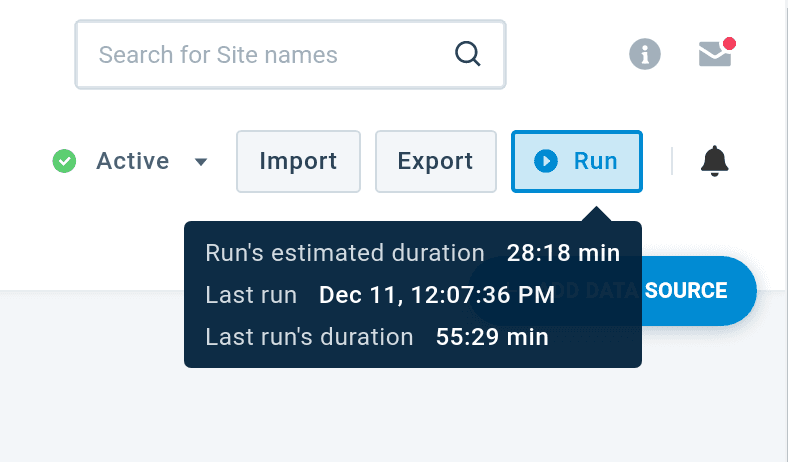Image resolution: width=788 pixels, height=462 pixels.
Task: Click the Export button
Action: pos(435,161)
